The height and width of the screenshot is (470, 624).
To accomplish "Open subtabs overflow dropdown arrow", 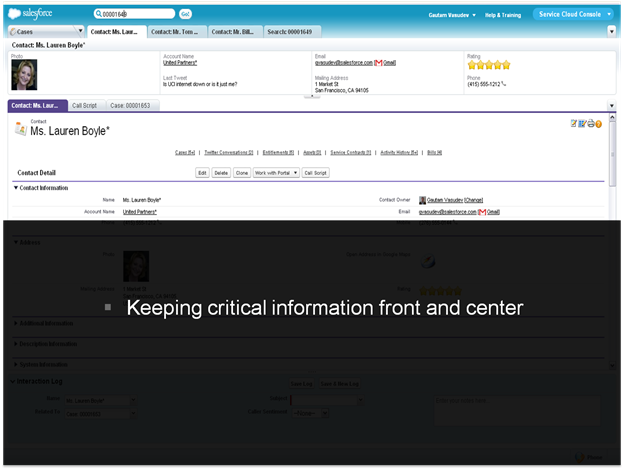I will coord(612,105).
